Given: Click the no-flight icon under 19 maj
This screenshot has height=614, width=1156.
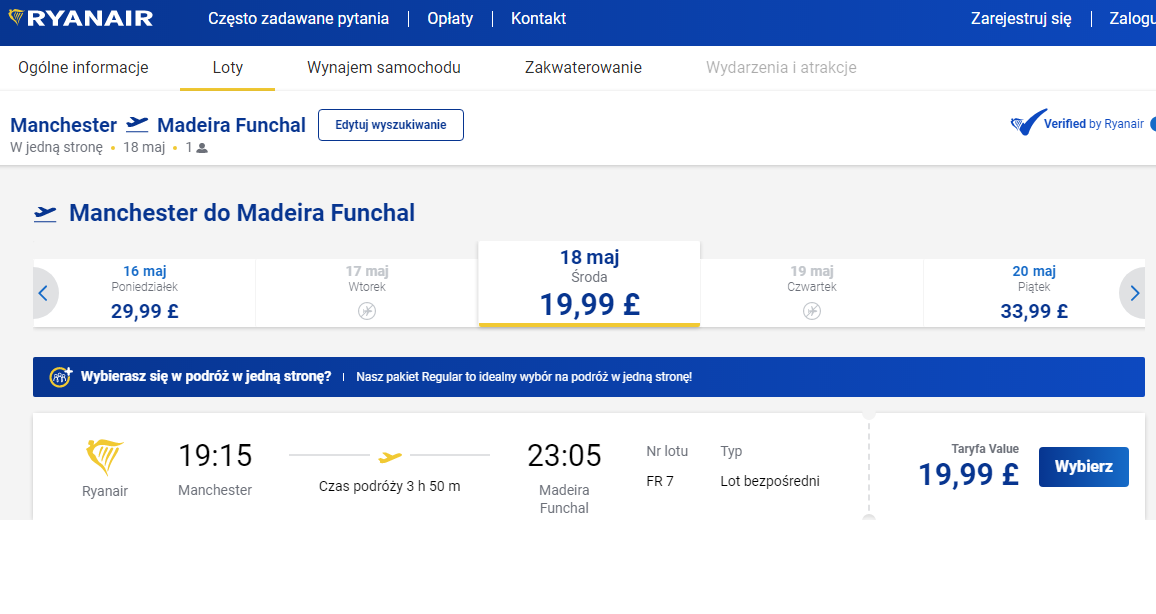Looking at the screenshot, I should coord(812,311).
